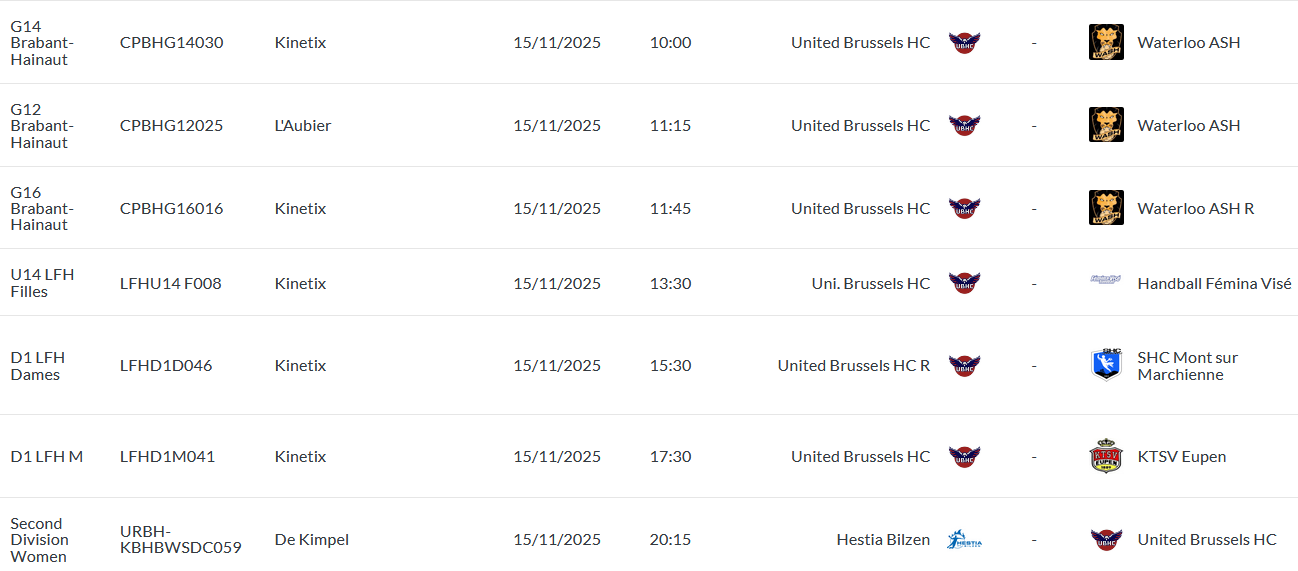Click United Brussels HC logo in 20:15 match

[1106, 540]
